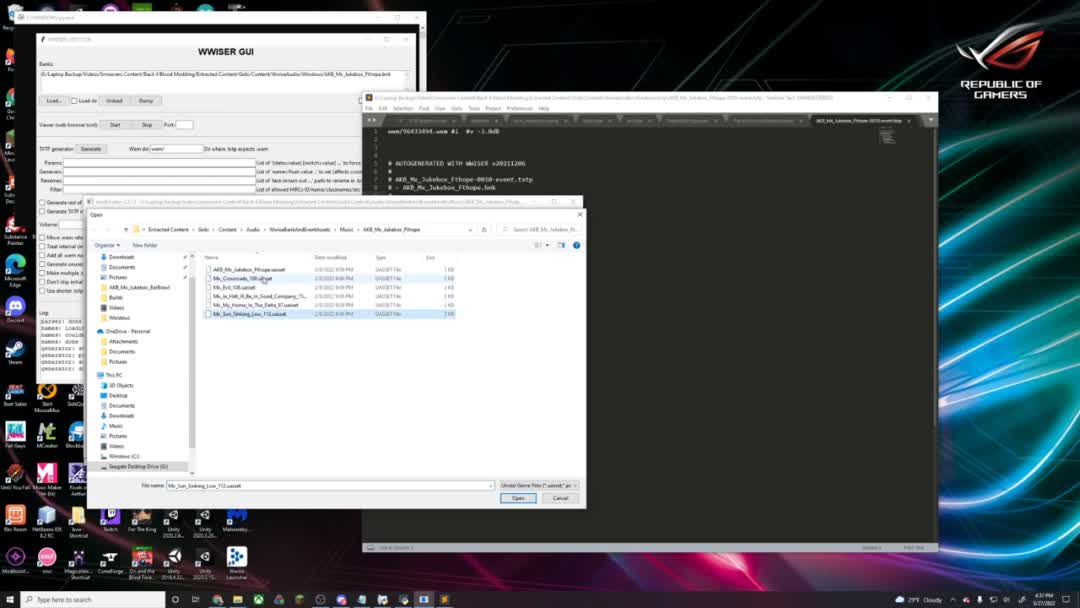The width and height of the screenshot is (1080, 608).
Task: Open the Help menu in Sublime Text
Action: (x=543, y=109)
